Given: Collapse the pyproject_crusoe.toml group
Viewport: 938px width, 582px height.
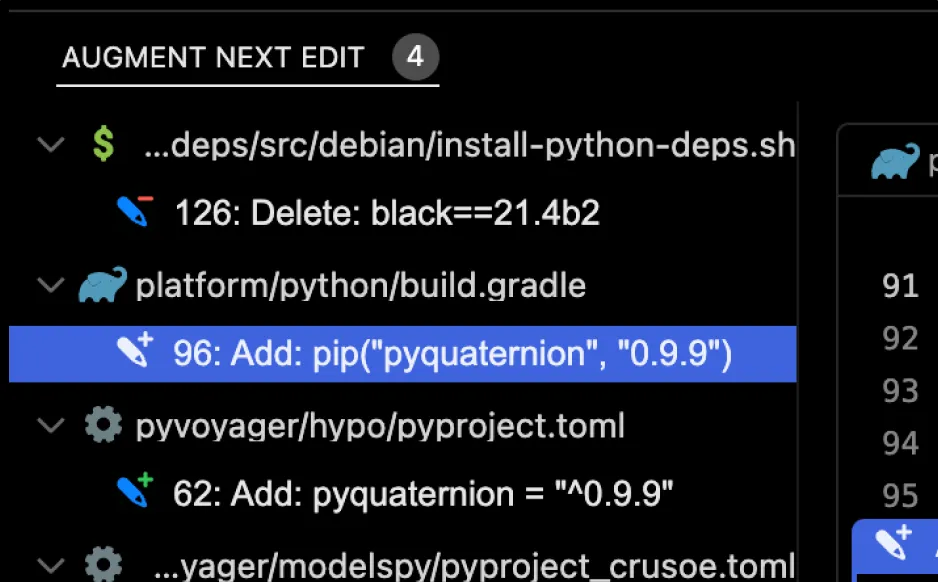Looking at the screenshot, I should click(49, 566).
